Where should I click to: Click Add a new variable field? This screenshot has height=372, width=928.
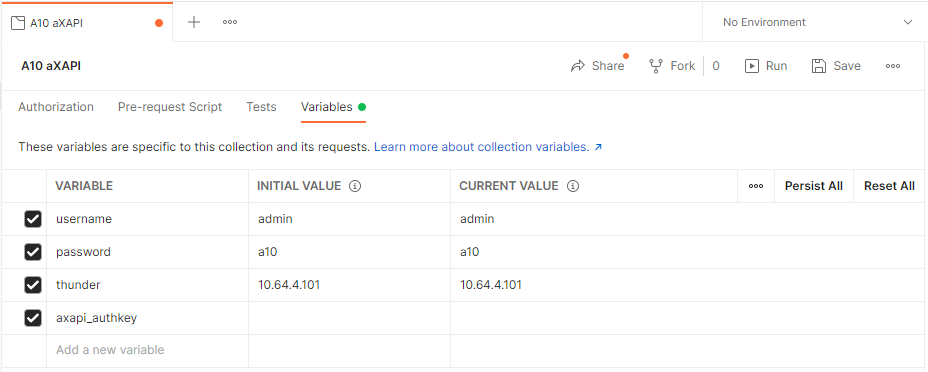(x=147, y=350)
